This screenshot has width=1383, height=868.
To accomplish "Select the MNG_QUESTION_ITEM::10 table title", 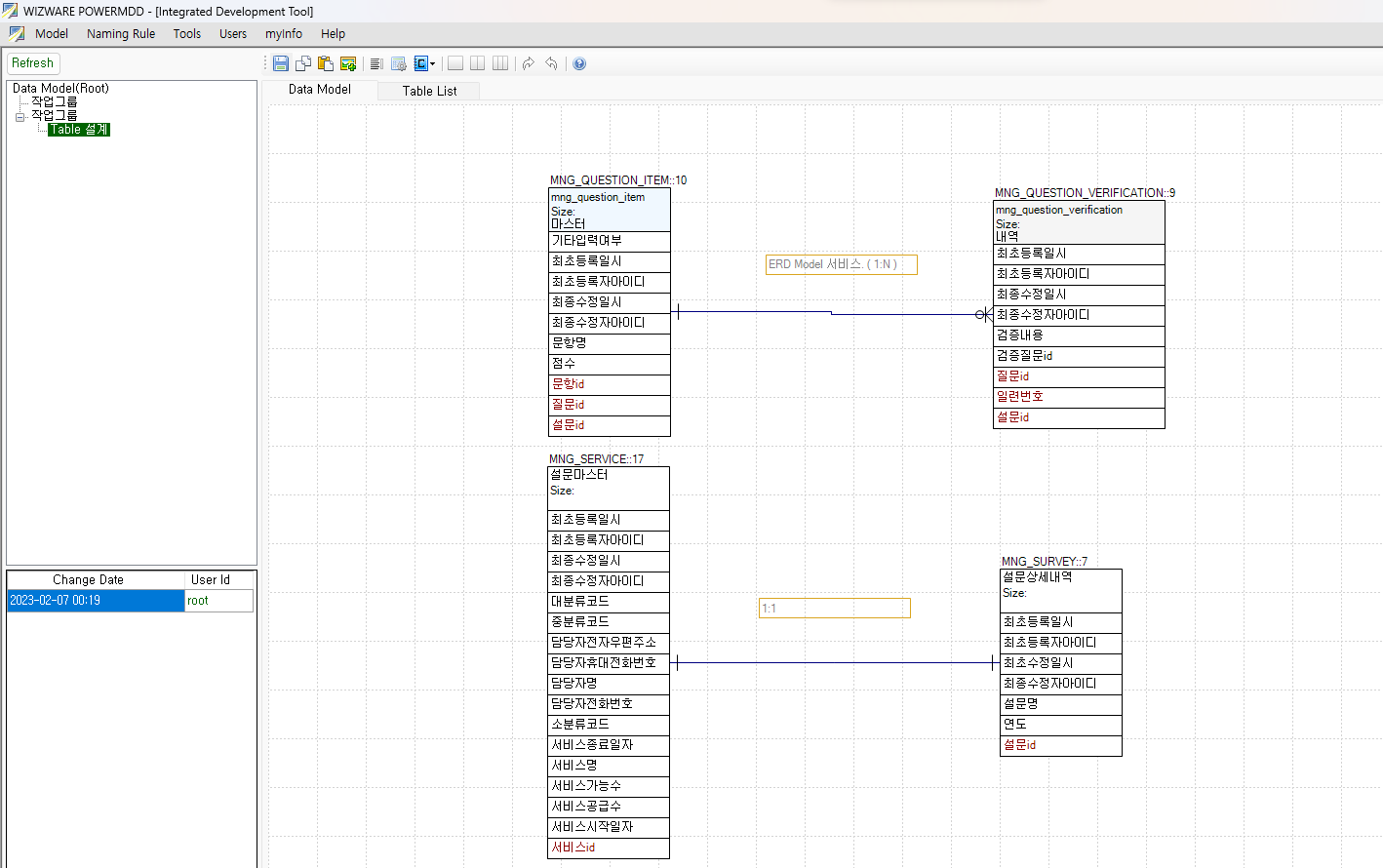I will (x=618, y=180).
